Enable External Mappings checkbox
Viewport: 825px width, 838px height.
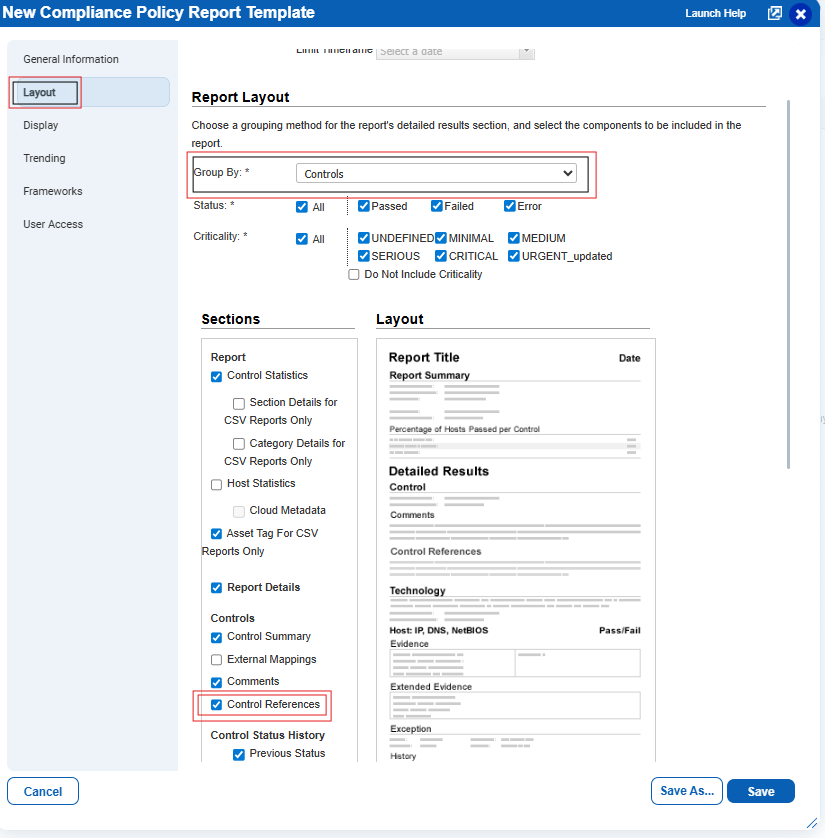tap(216, 660)
